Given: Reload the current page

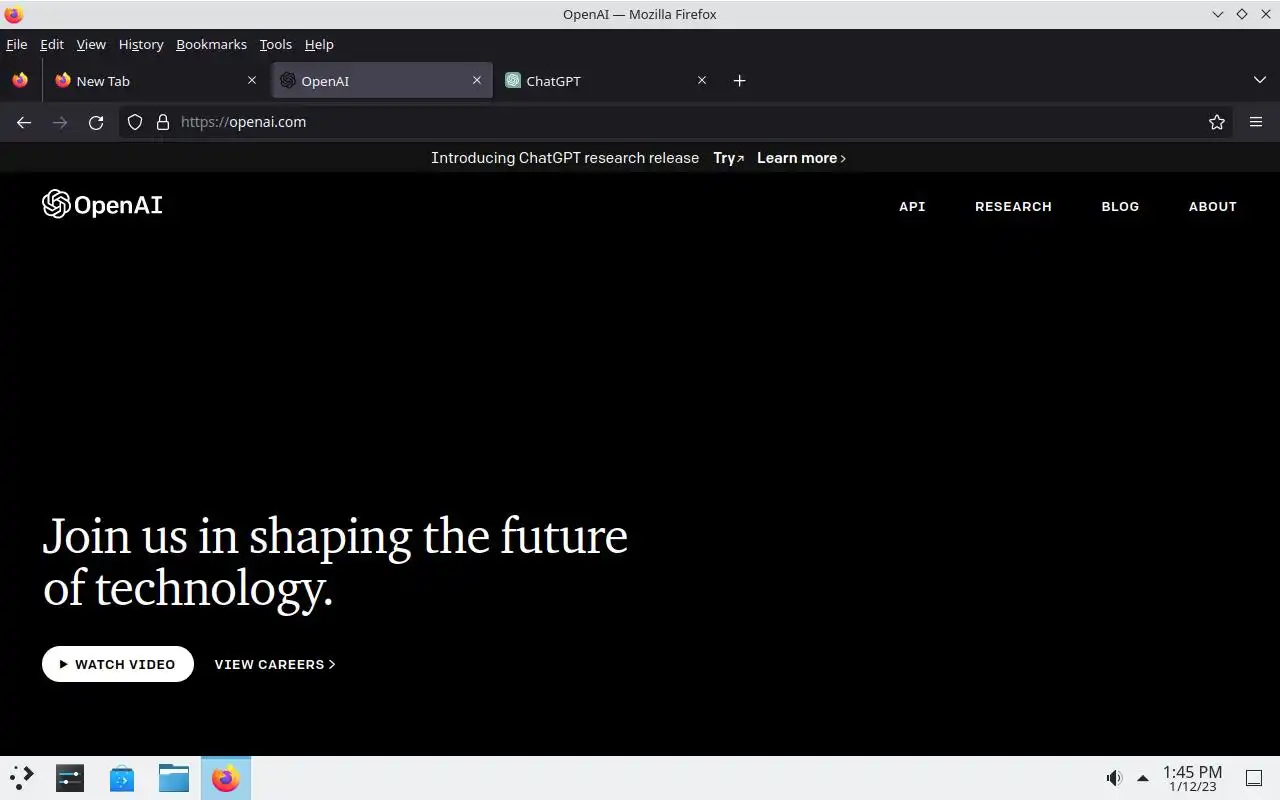Looking at the screenshot, I should click(96, 122).
